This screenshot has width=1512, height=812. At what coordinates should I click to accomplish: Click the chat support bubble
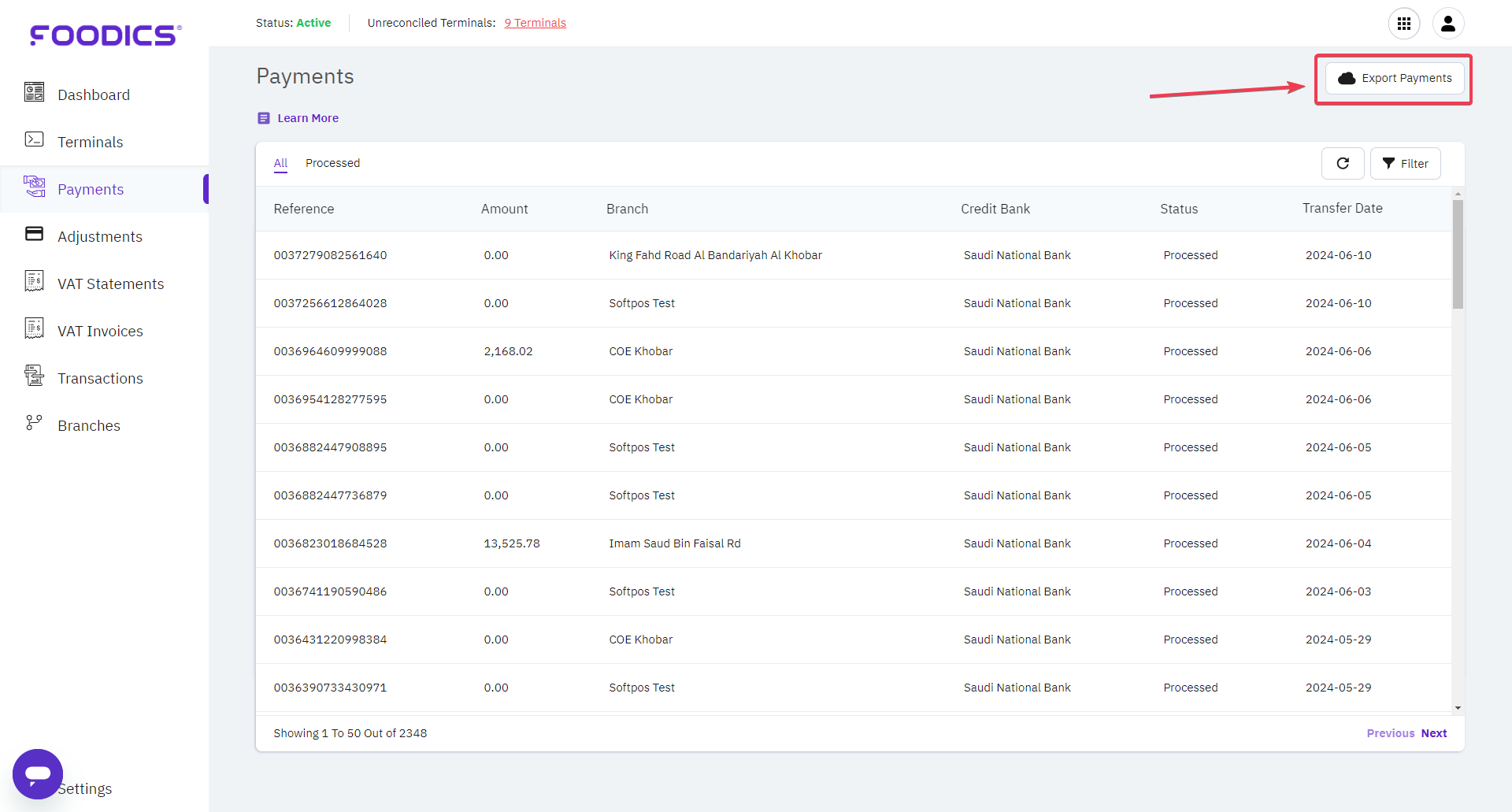(x=38, y=774)
